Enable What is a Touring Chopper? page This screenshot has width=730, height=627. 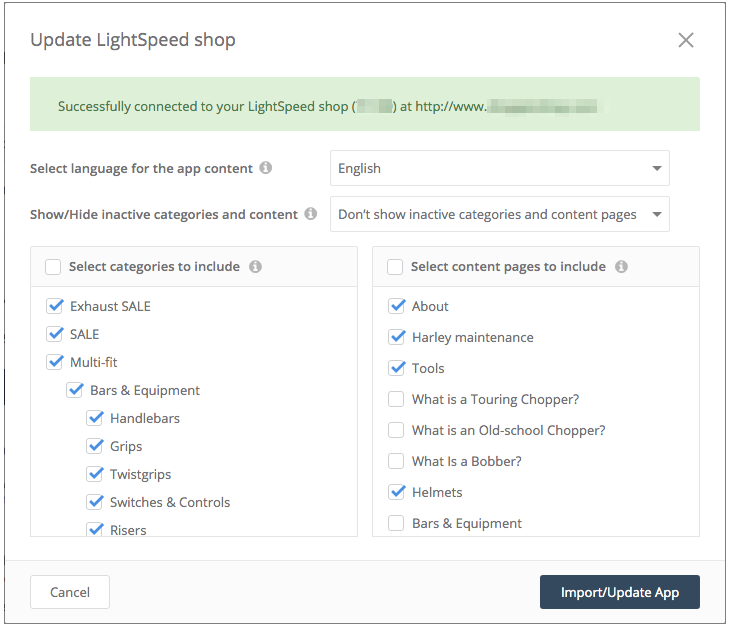point(397,399)
